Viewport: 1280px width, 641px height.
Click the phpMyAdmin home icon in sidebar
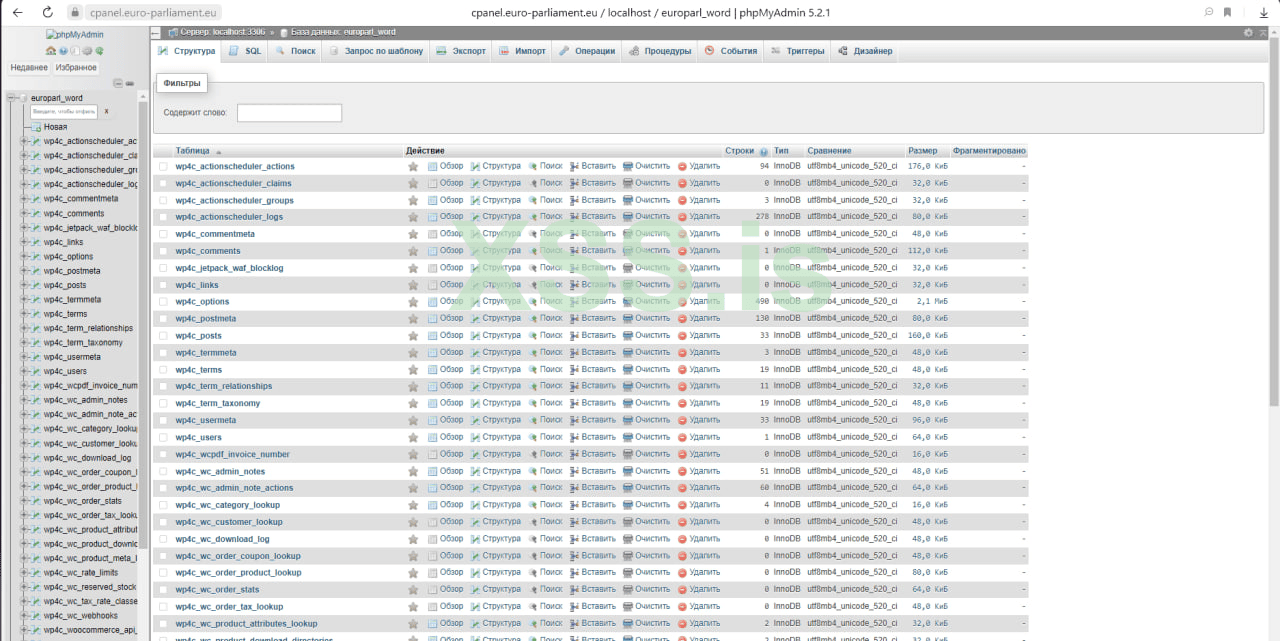[x=51, y=51]
